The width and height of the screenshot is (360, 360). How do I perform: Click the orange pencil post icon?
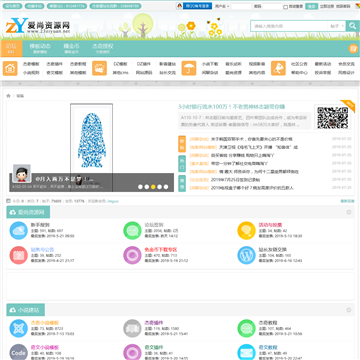pyautogui.click(x=353, y=49)
